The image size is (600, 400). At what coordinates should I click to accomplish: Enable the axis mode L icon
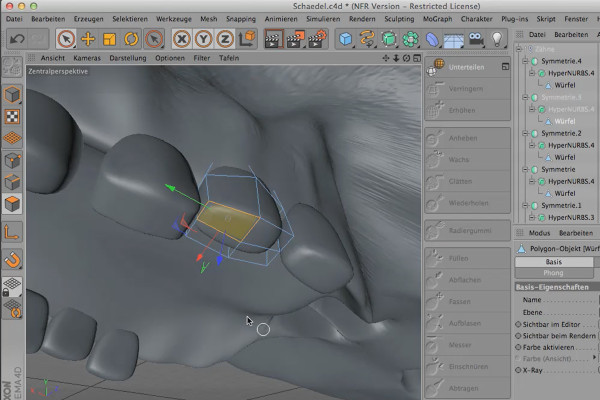coord(11,232)
